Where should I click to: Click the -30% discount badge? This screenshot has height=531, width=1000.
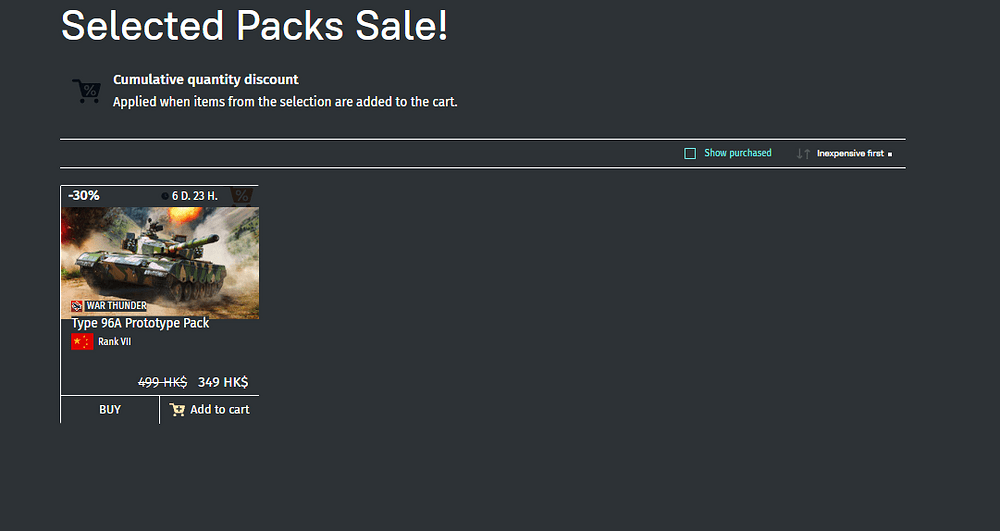84,196
